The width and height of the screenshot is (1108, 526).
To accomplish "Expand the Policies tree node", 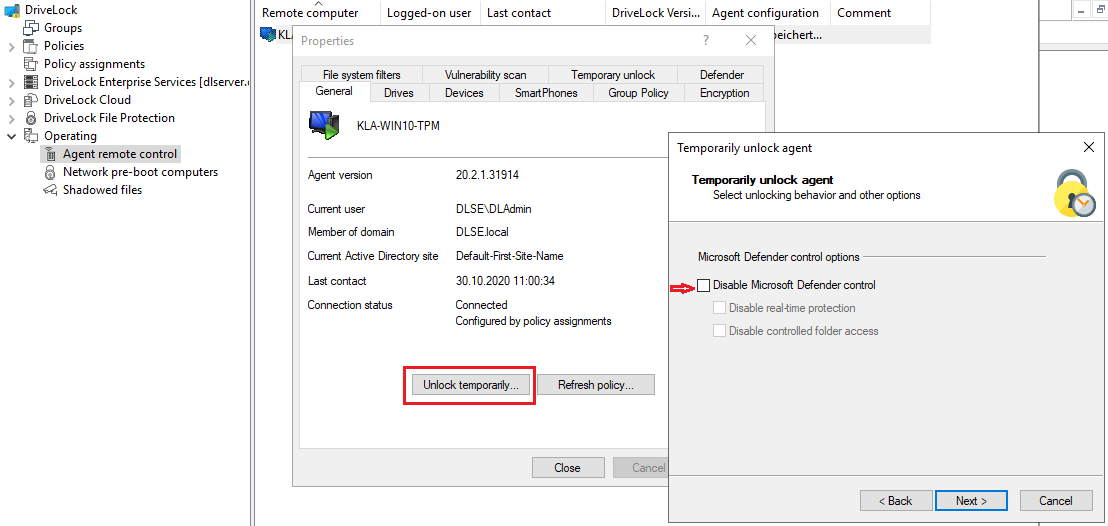I will tap(11, 47).
